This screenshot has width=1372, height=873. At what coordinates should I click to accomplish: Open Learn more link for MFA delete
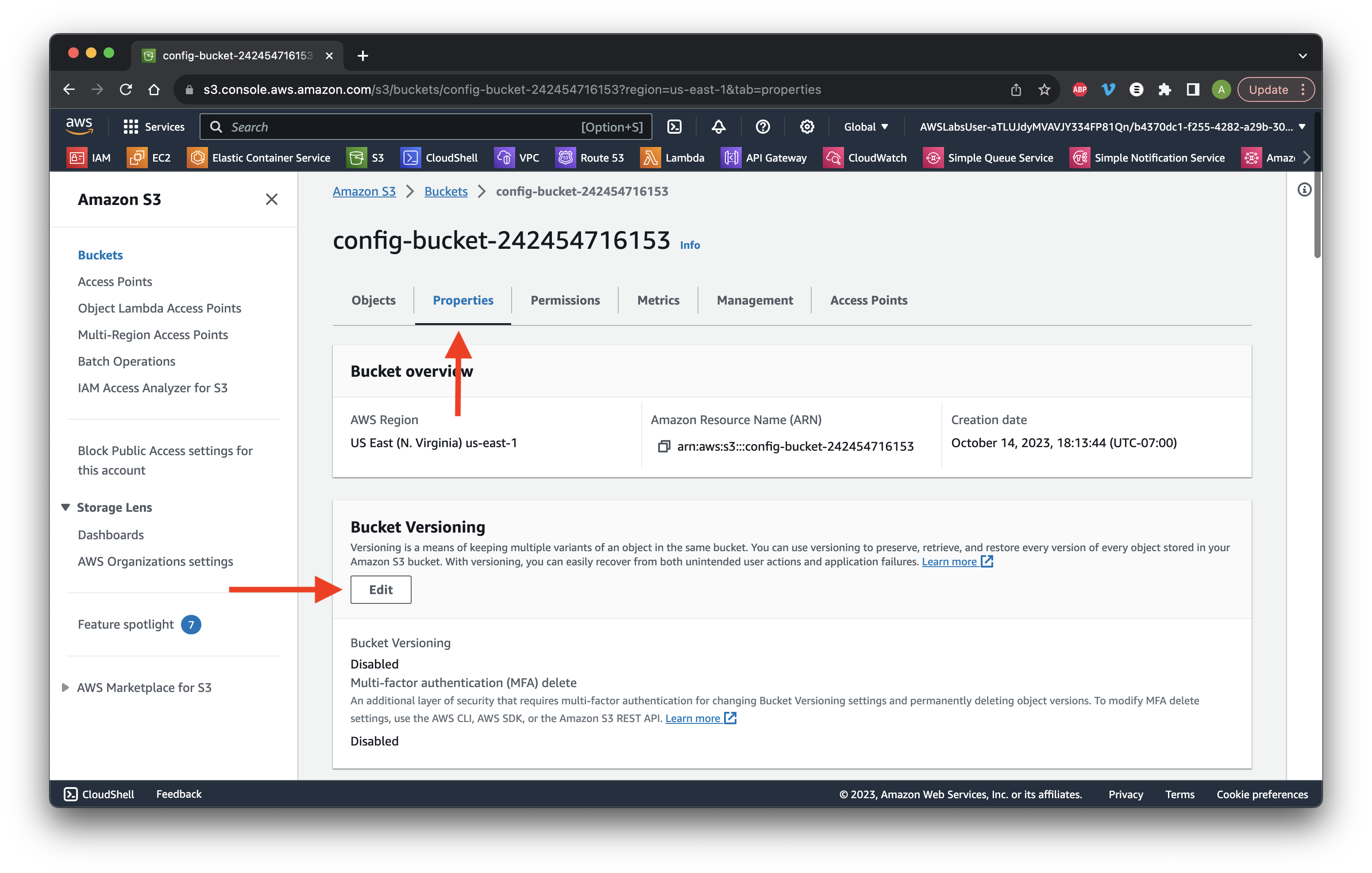(x=701, y=718)
